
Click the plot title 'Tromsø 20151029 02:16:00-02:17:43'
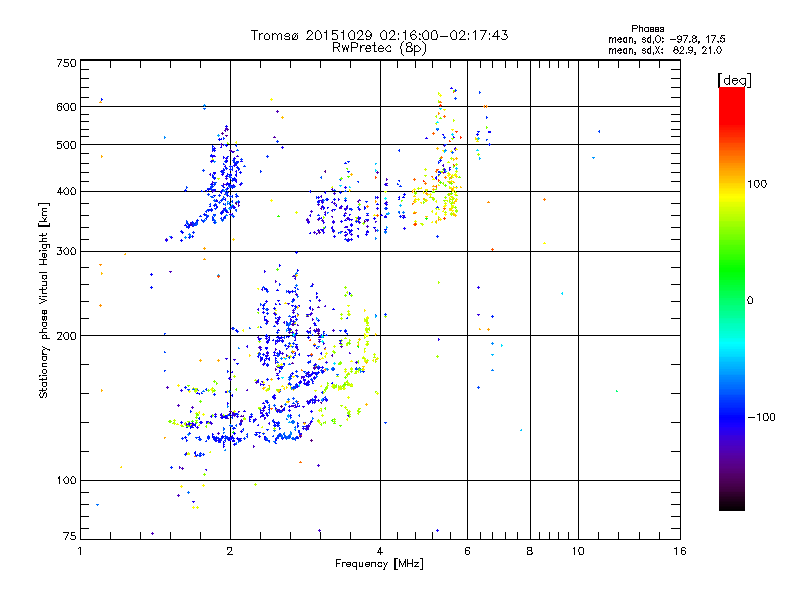[x=379, y=35]
